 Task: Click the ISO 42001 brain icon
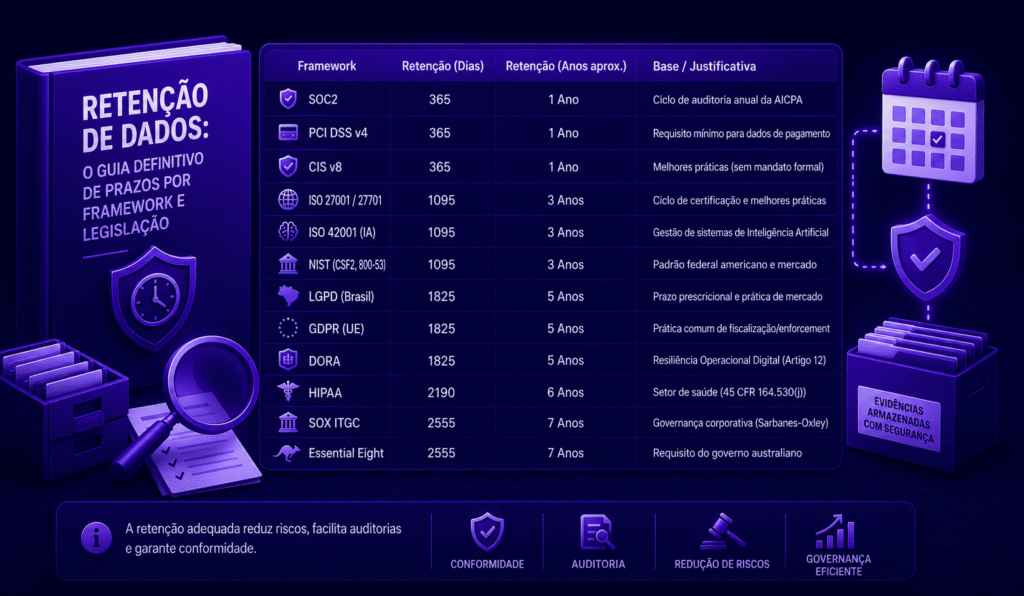288,232
